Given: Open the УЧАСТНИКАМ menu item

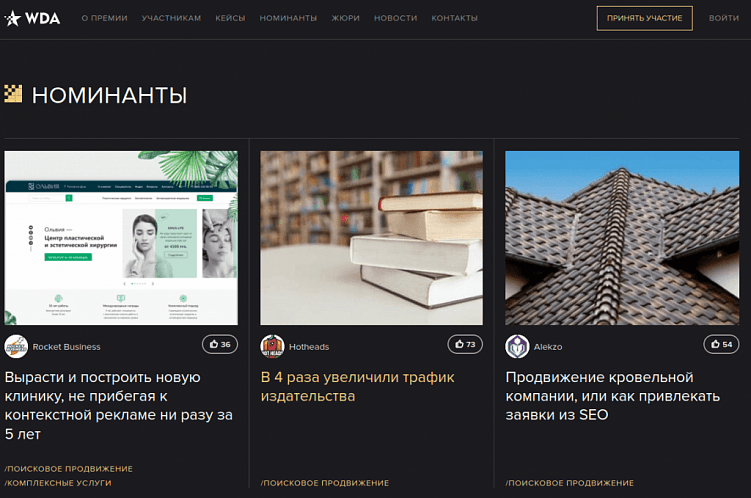Looking at the screenshot, I should click(171, 18).
